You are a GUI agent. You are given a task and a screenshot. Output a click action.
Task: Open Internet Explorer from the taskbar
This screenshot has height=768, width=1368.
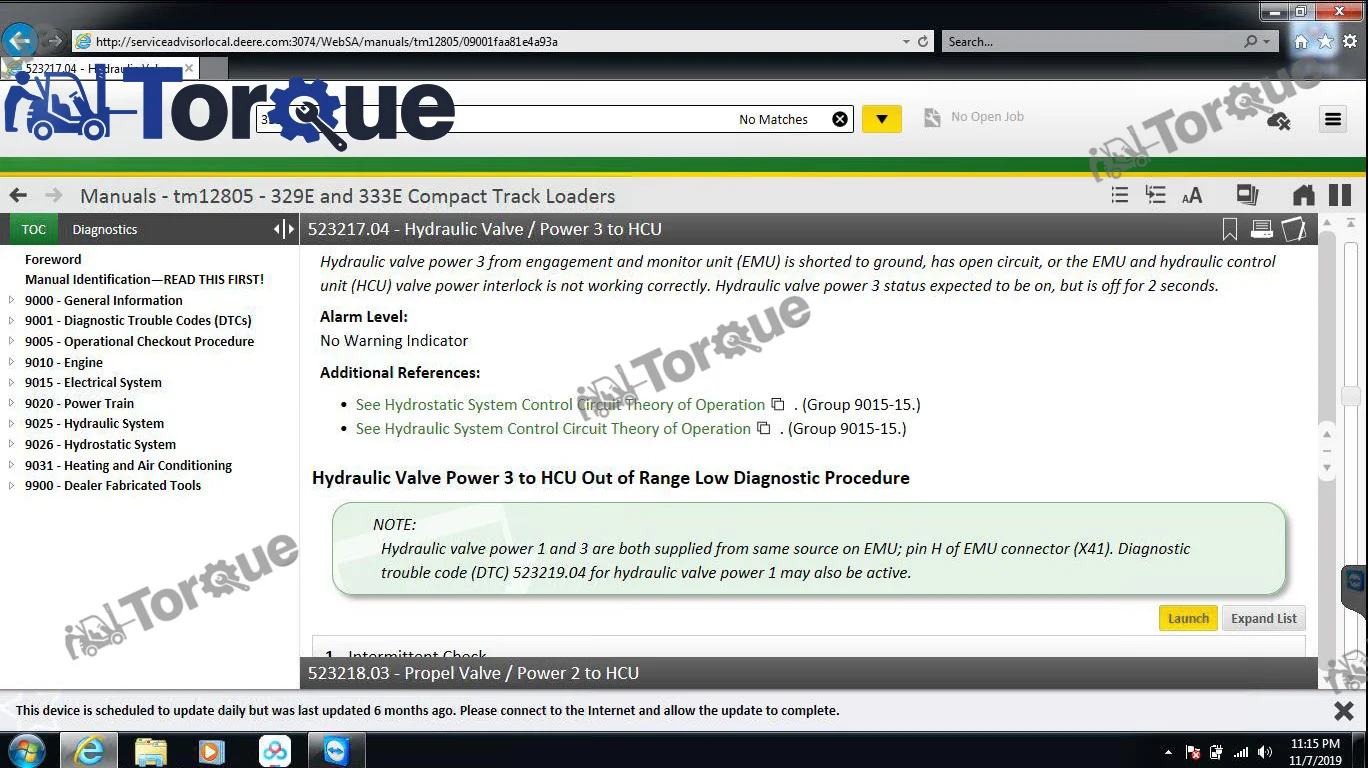click(88, 750)
